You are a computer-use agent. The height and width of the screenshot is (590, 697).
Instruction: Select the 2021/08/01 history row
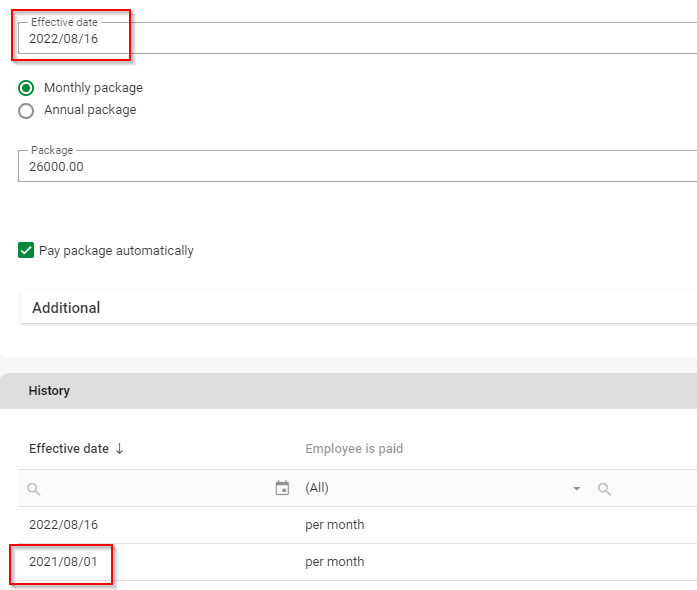[64, 562]
